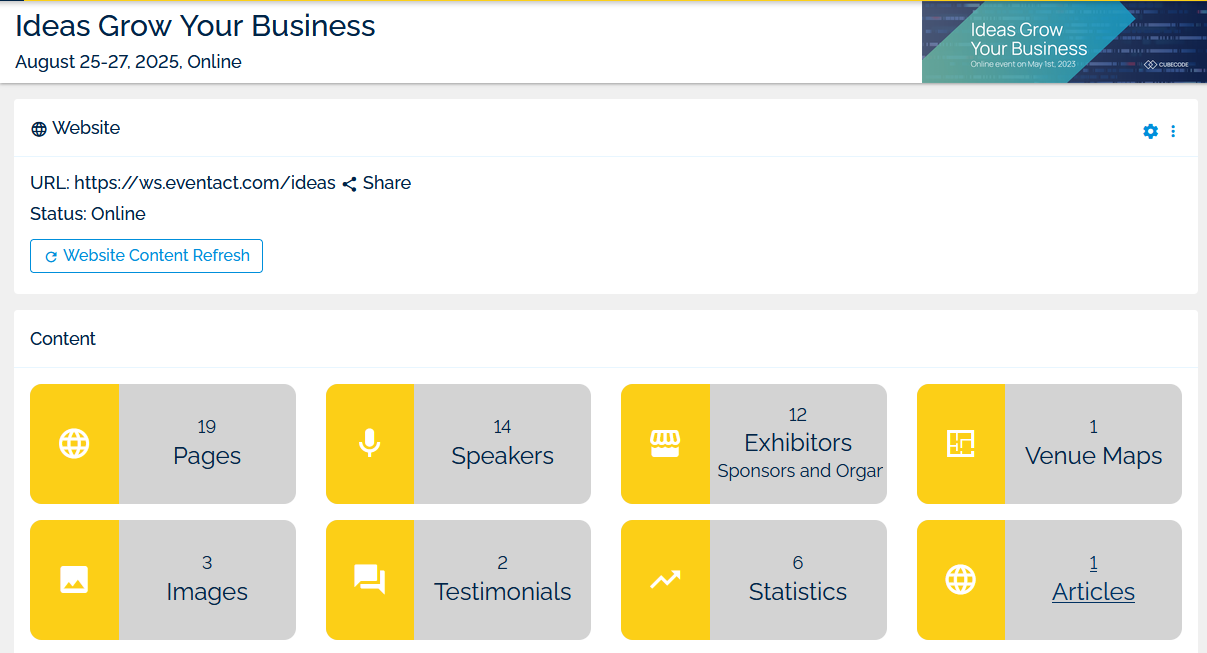
Task: Click the event title Ideas Grow Your Business
Action: (x=194, y=26)
